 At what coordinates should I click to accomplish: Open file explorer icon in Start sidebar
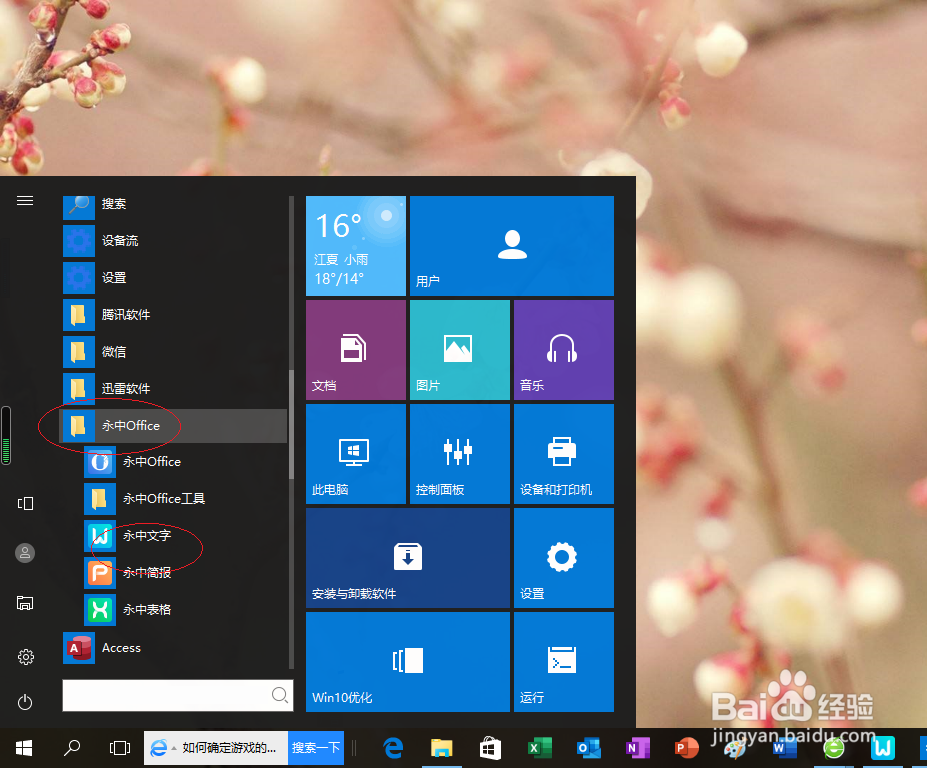25,603
